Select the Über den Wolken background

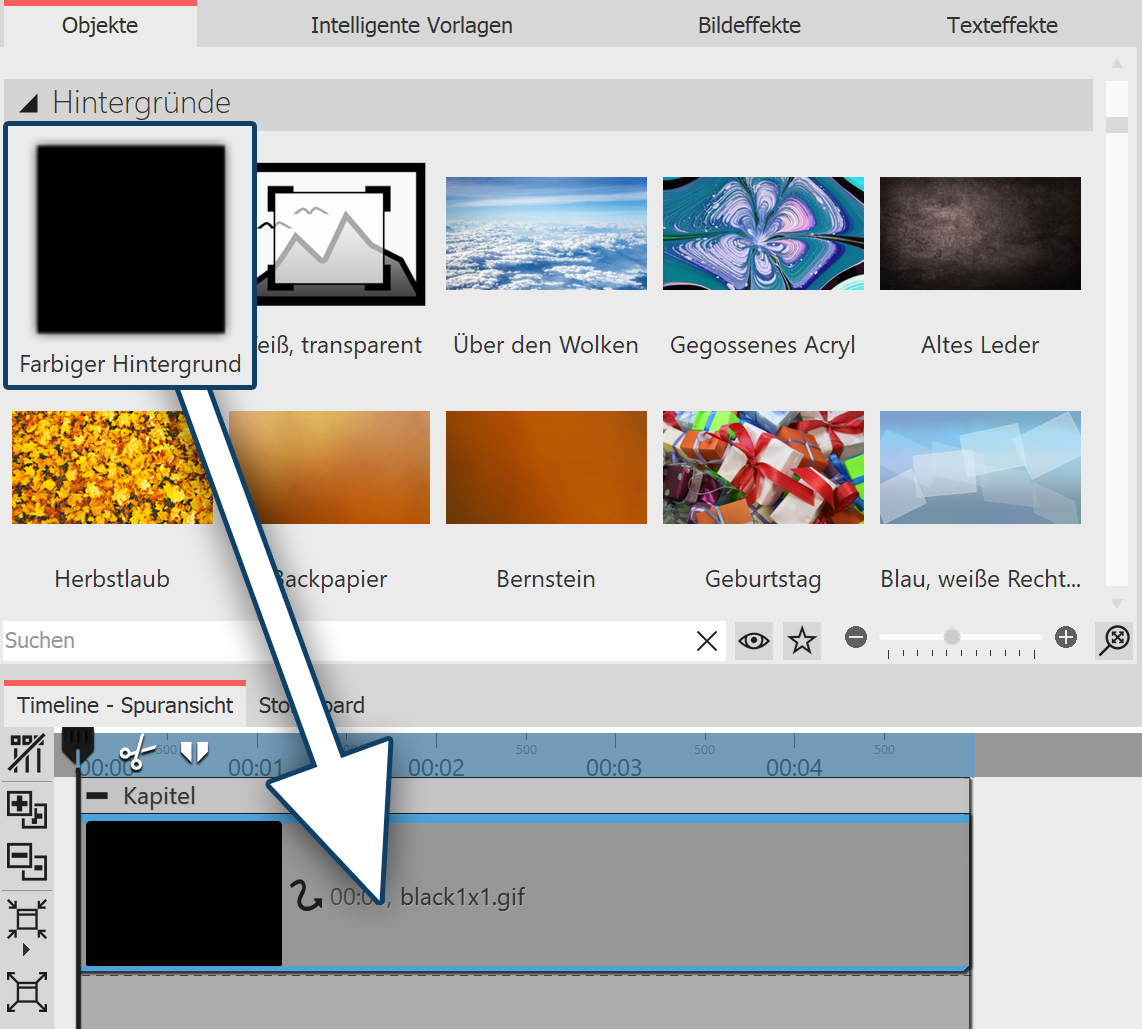pos(546,234)
